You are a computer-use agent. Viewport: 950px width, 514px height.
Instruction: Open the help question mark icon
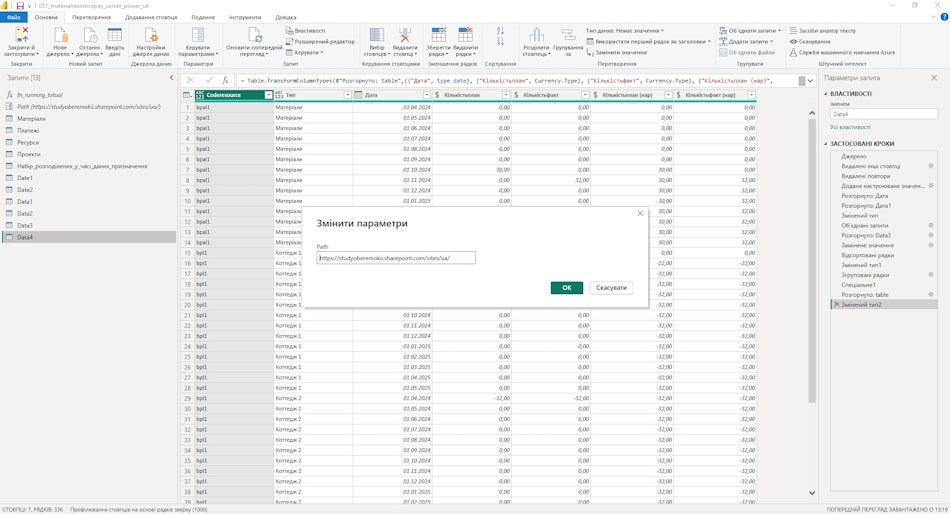click(943, 17)
